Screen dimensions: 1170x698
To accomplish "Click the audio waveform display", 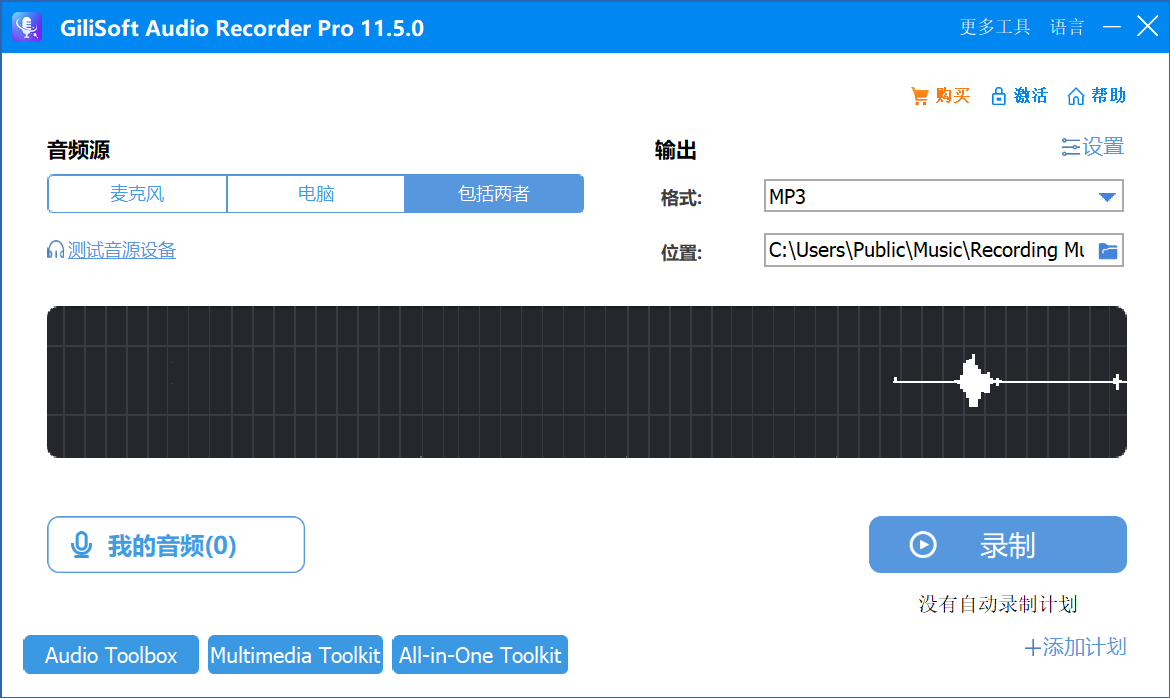I will [586, 381].
